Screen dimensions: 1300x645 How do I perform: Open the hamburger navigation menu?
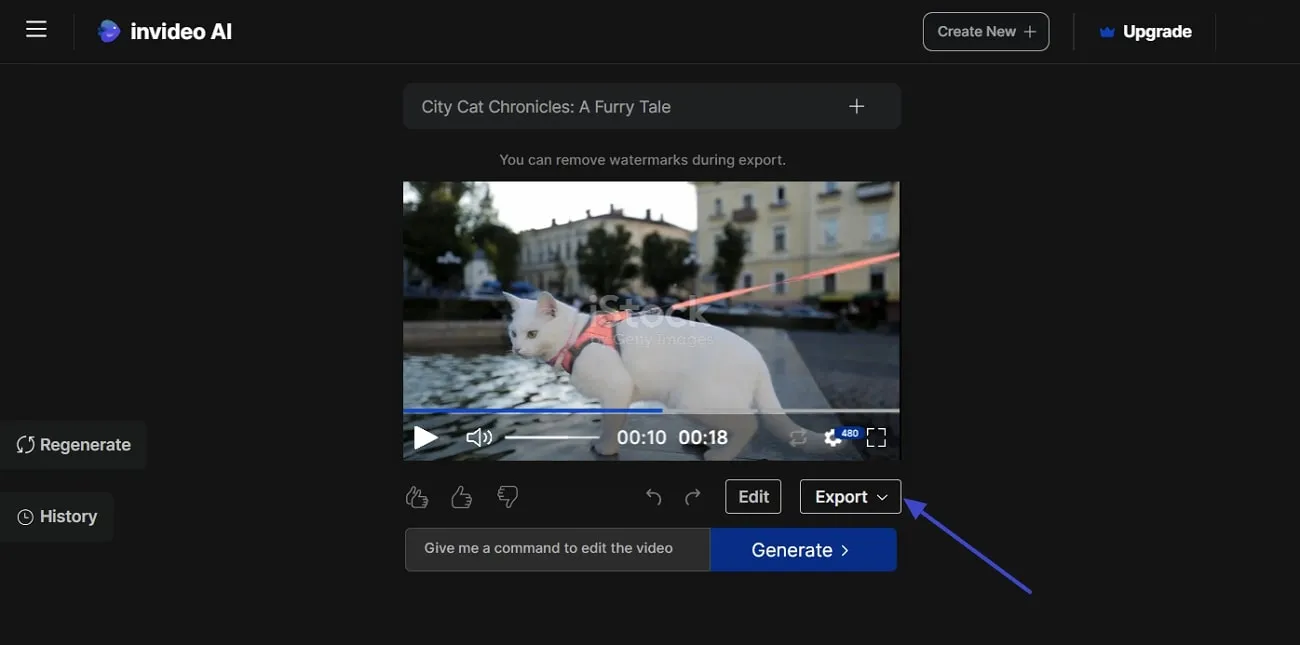click(x=36, y=29)
